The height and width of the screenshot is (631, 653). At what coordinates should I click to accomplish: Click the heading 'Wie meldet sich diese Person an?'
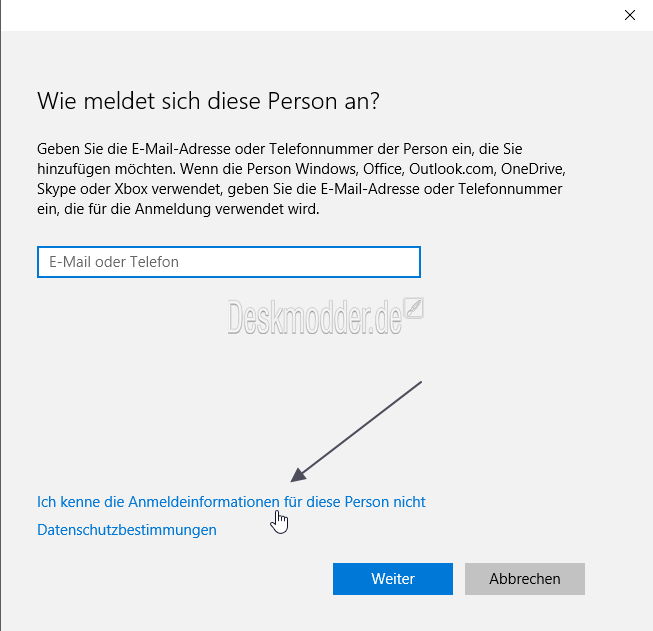click(208, 101)
